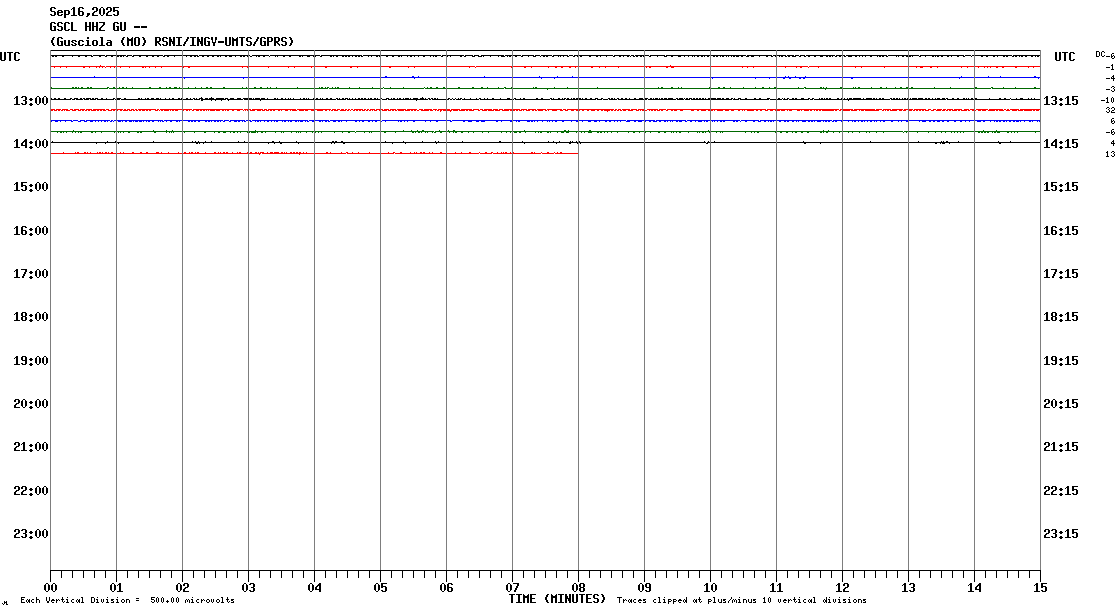Select the DC offset value -3
The image size is (1120, 614).
pos(1110,89)
